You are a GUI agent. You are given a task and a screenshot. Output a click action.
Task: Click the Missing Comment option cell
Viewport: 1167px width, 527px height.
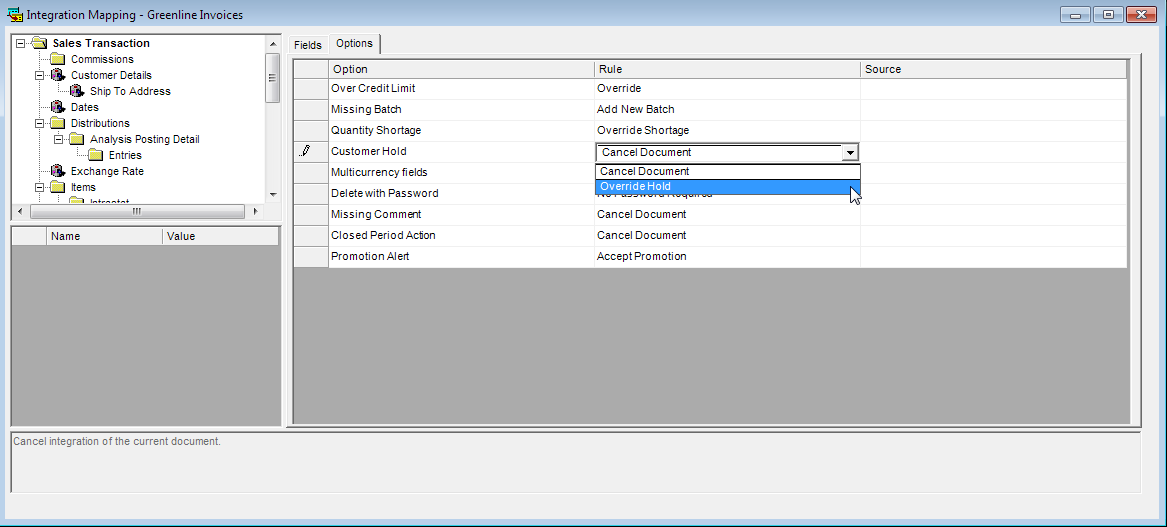click(x=461, y=214)
